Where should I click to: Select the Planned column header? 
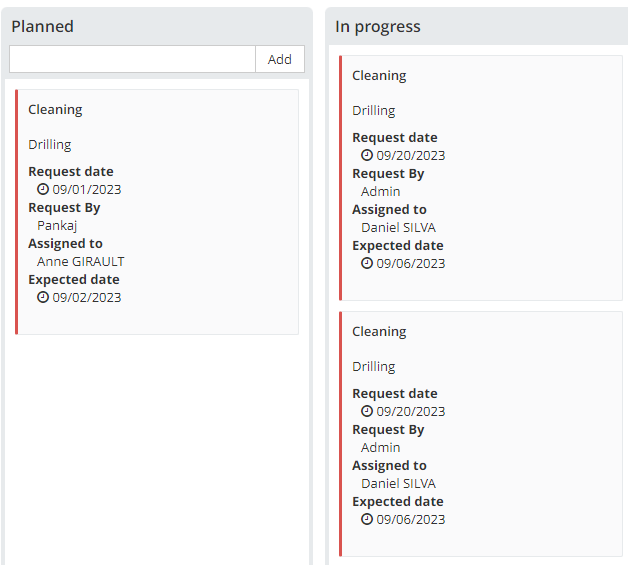(43, 26)
